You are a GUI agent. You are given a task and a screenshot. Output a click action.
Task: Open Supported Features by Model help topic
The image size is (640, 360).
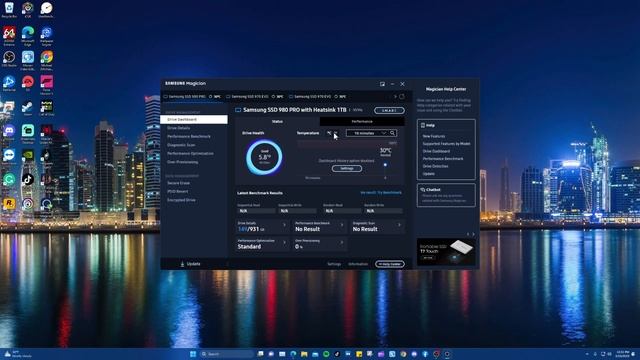click(x=447, y=144)
